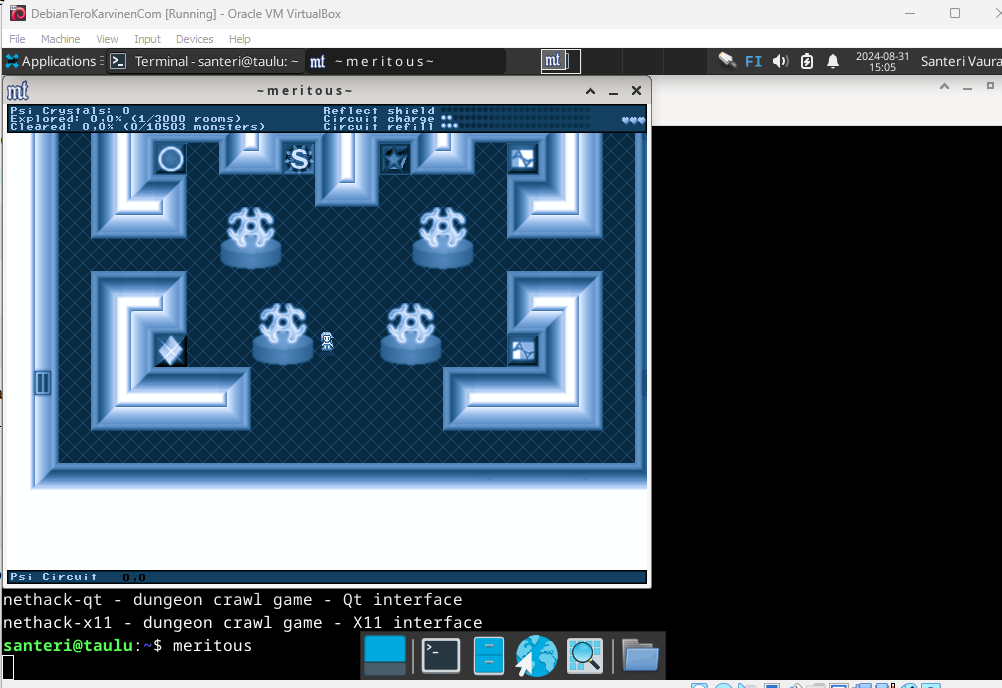Open the Web Browser globe icon
The width and height of the screenshot is (1002, 688).
click(x=536, y=656)
